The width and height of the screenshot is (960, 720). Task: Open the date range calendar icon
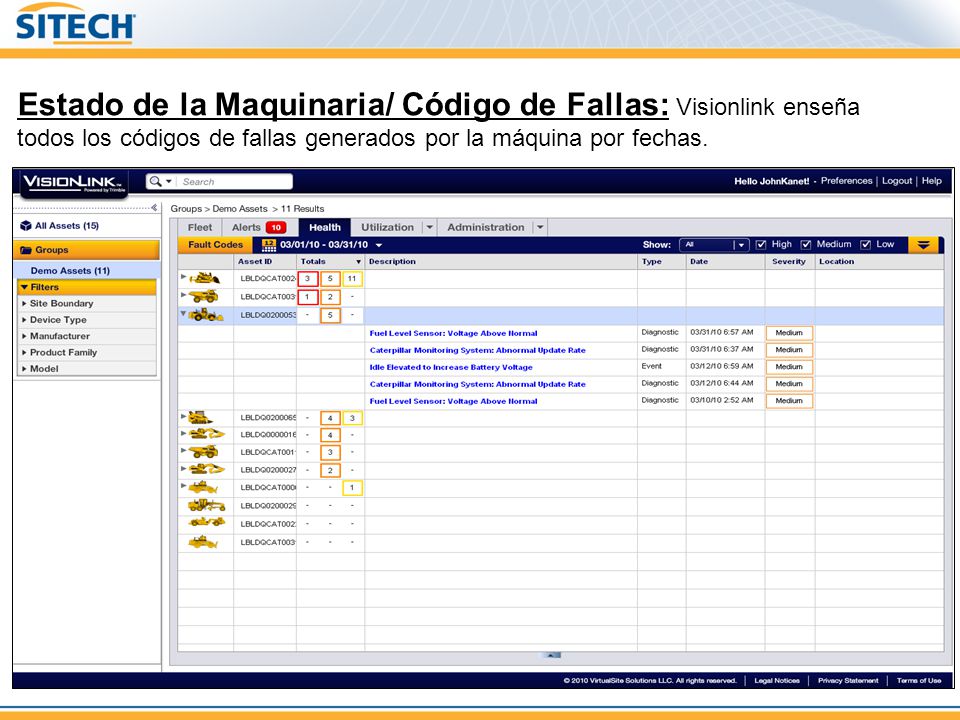[x=268, y=245]
